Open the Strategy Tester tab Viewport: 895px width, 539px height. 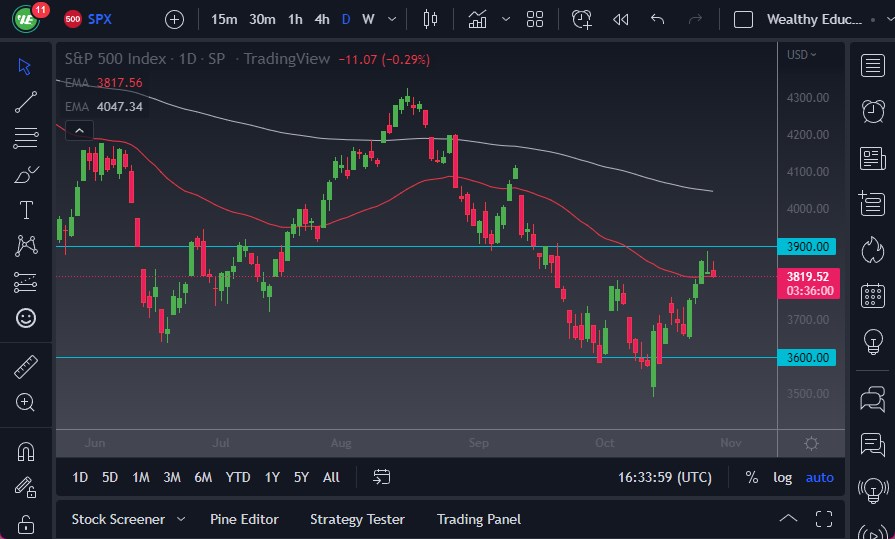pyautogui.click(x=357, y=519)
